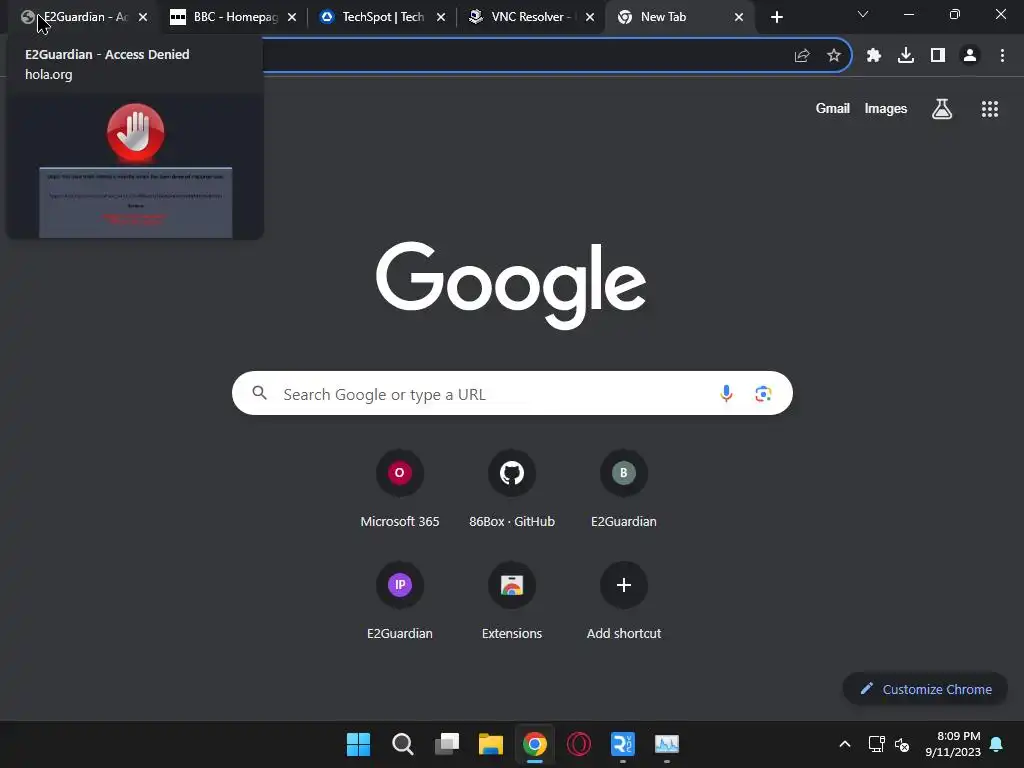Screen dimensions: 1024x768
Task: Open the Gmail link
Action: point(833,108)
